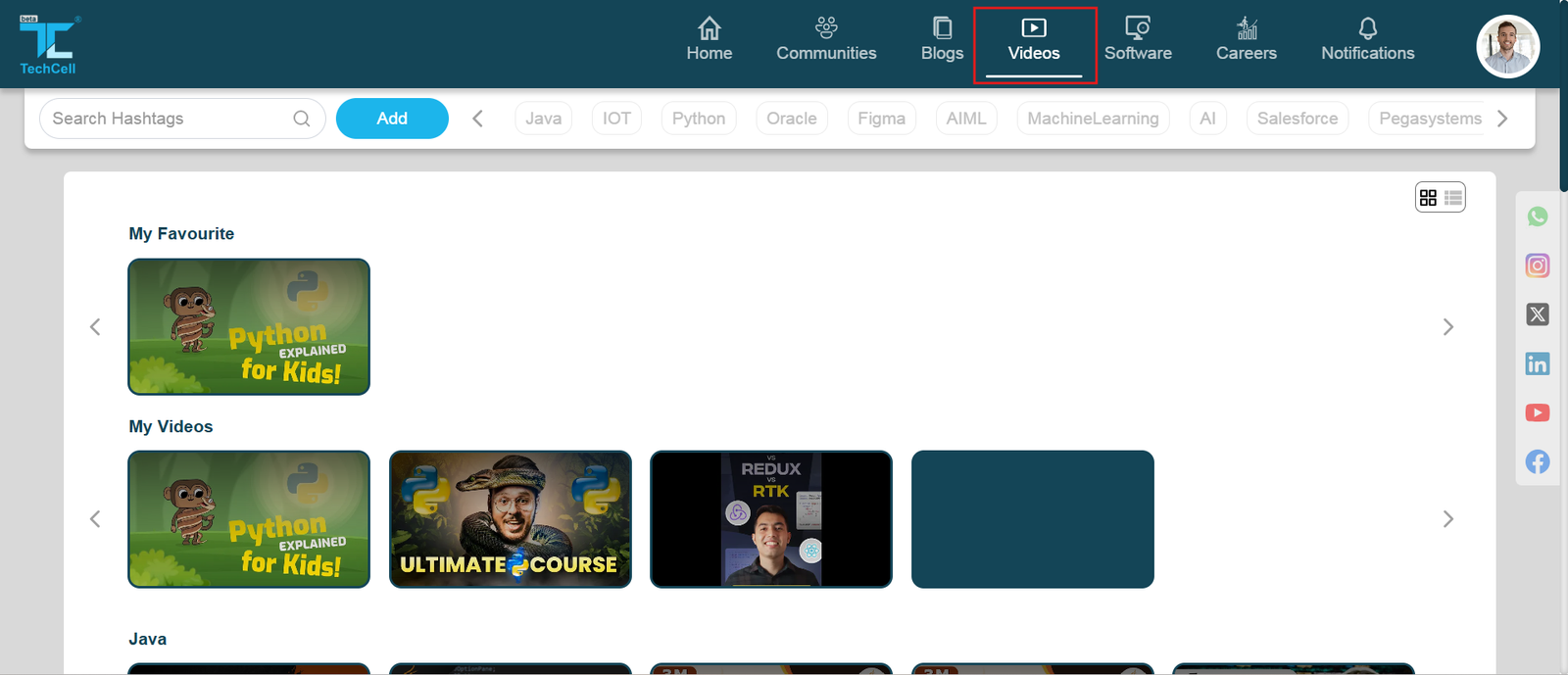
Task: Open WhatsApp from the social sidebar
Action: pyautogui.click(x=1537, y=217)
